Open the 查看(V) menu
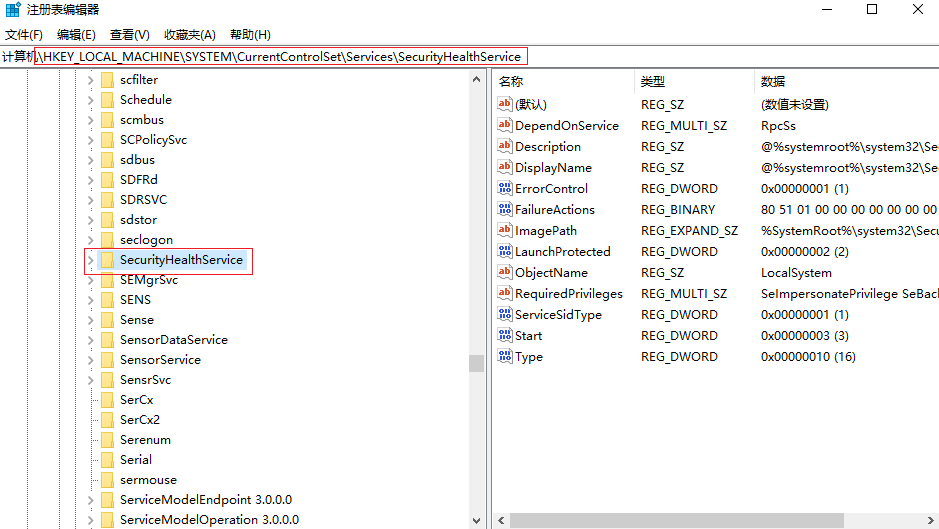The image size is (939, 529). point(129,35)
